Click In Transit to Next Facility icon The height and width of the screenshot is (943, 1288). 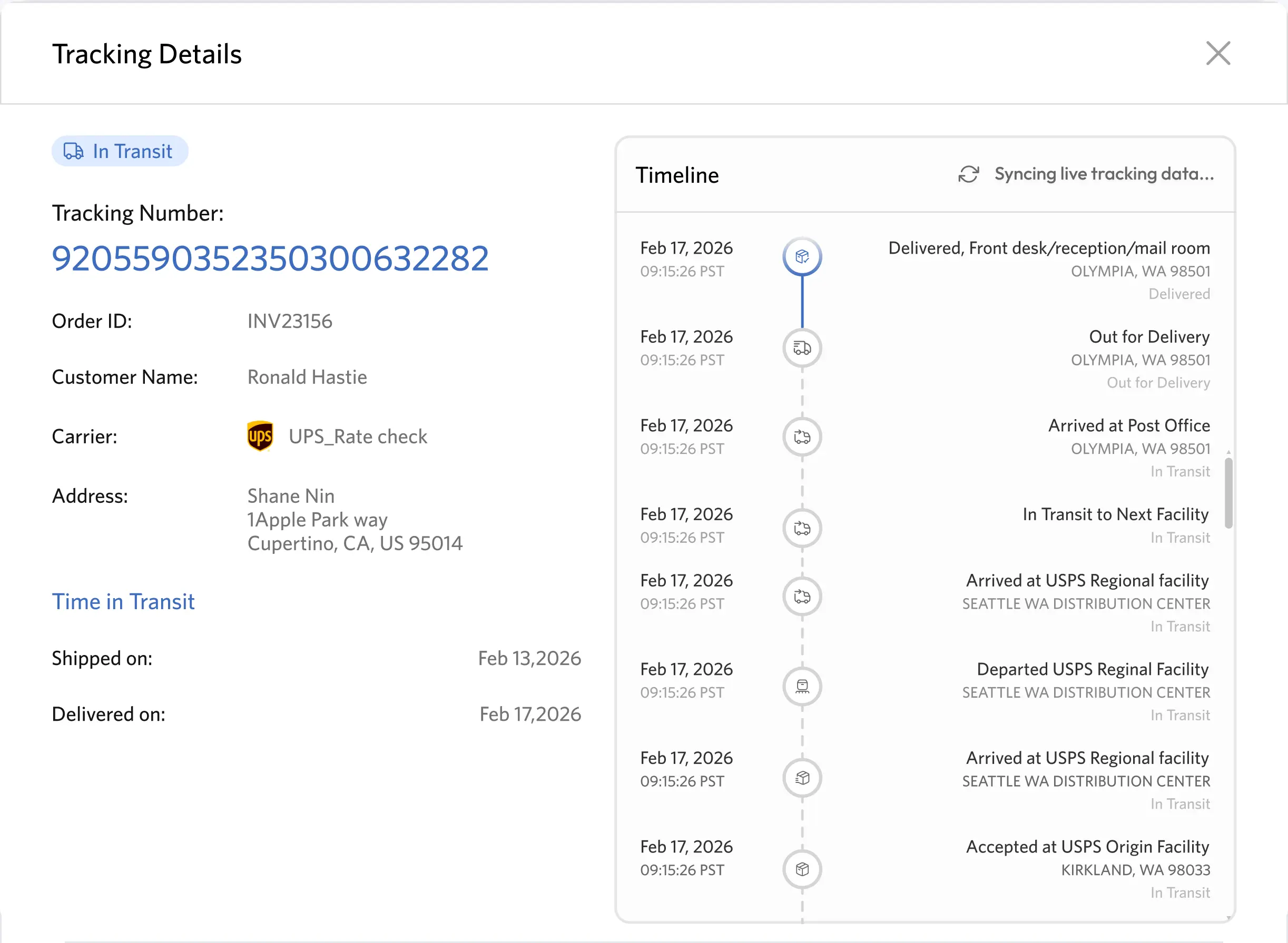point(802,528)
